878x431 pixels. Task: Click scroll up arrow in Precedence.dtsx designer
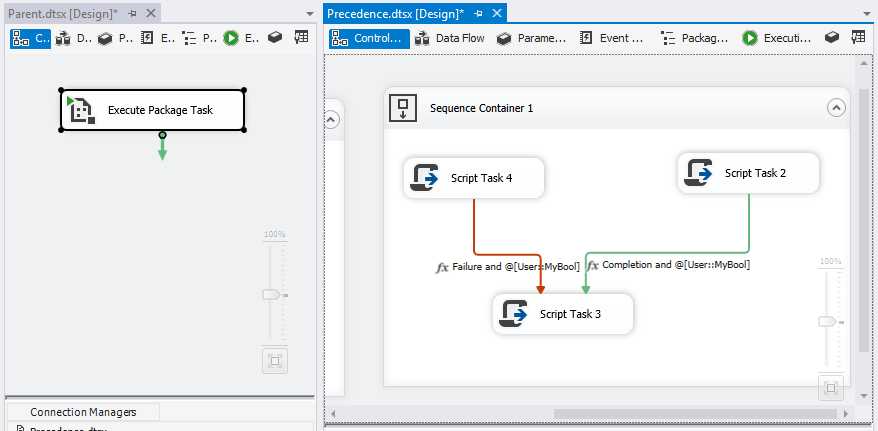865,64
